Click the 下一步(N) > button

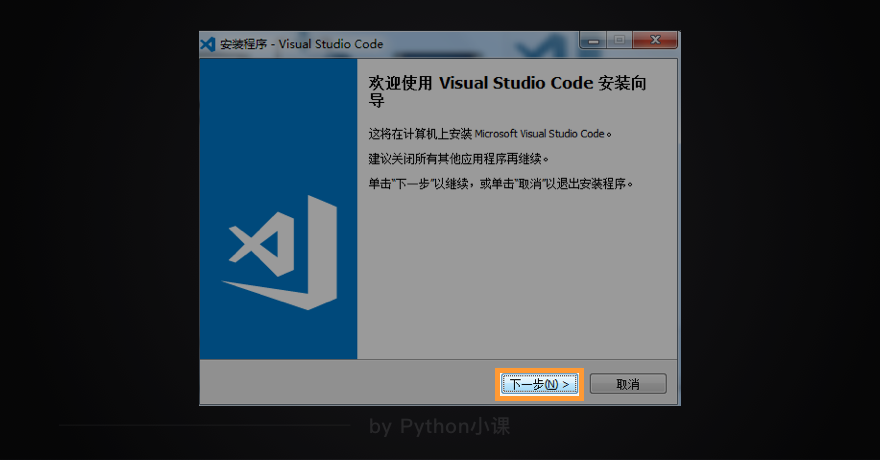click(539, 384)
